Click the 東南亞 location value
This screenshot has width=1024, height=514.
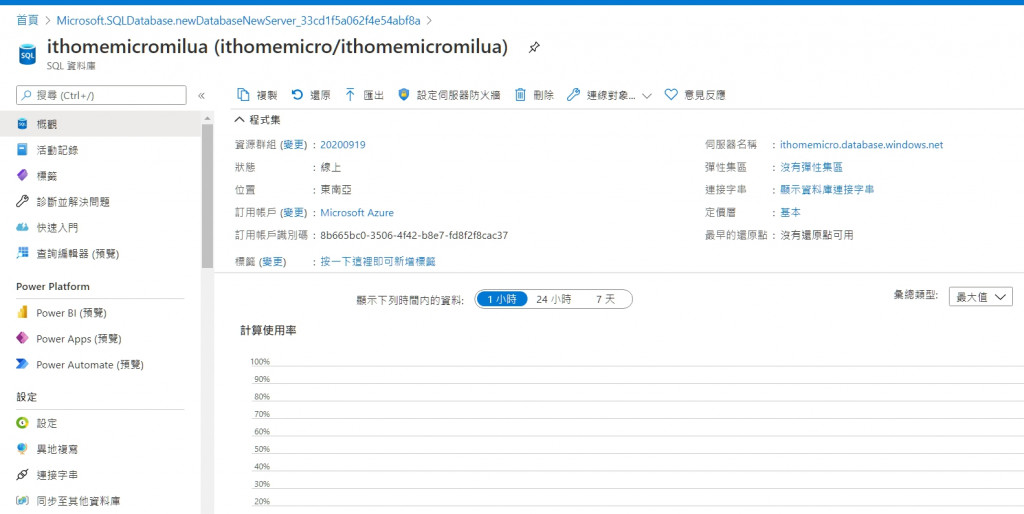(x=336, y=189)
